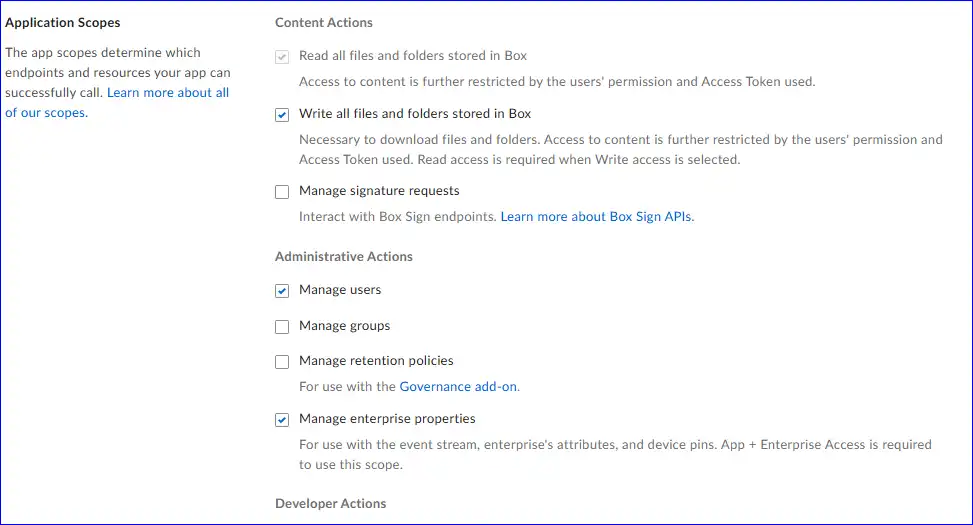Click the 'Manage retention policies' label text

click(x=376, y=361)
